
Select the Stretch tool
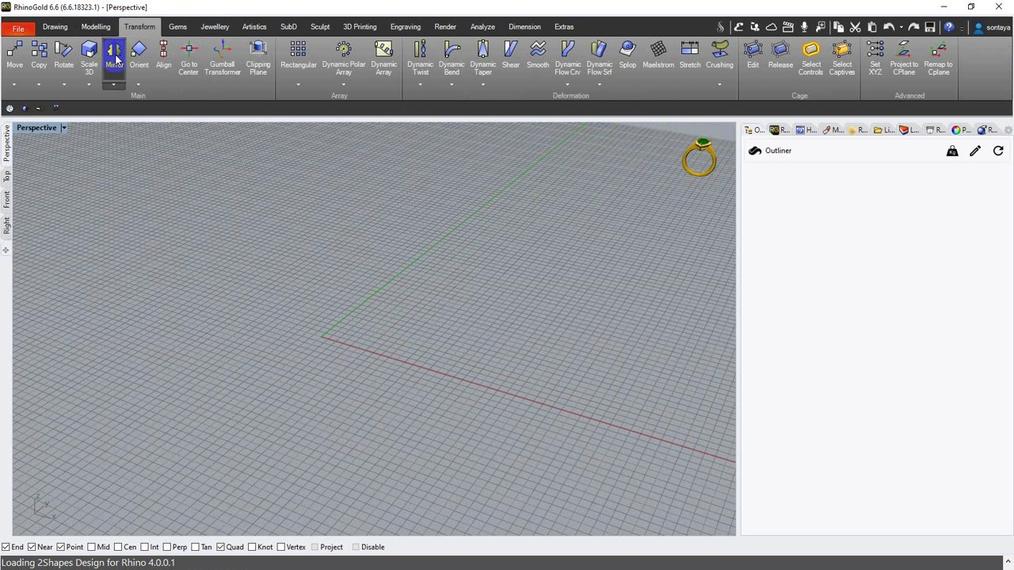point(690,55)
